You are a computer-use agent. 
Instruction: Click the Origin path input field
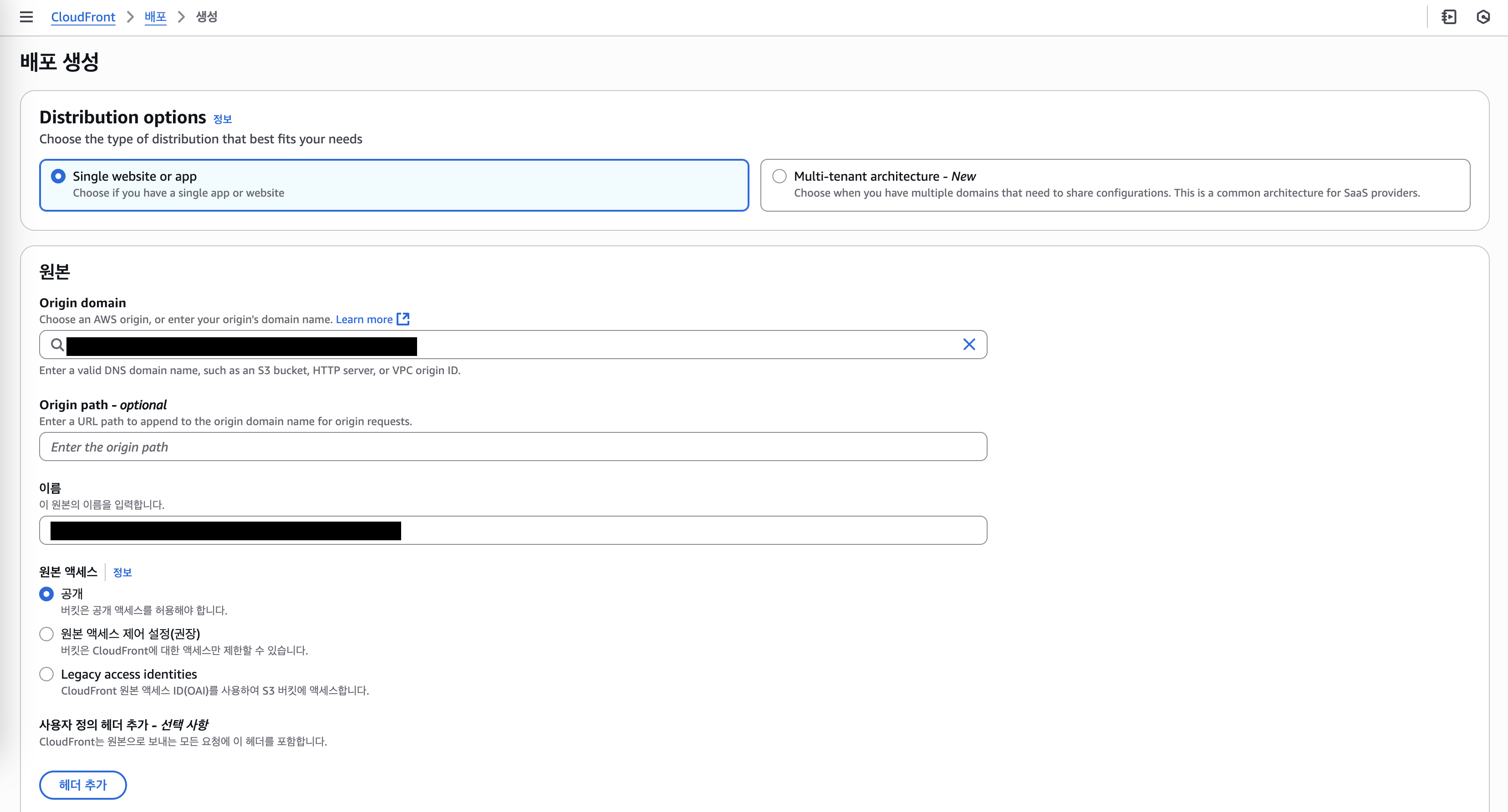512,447
